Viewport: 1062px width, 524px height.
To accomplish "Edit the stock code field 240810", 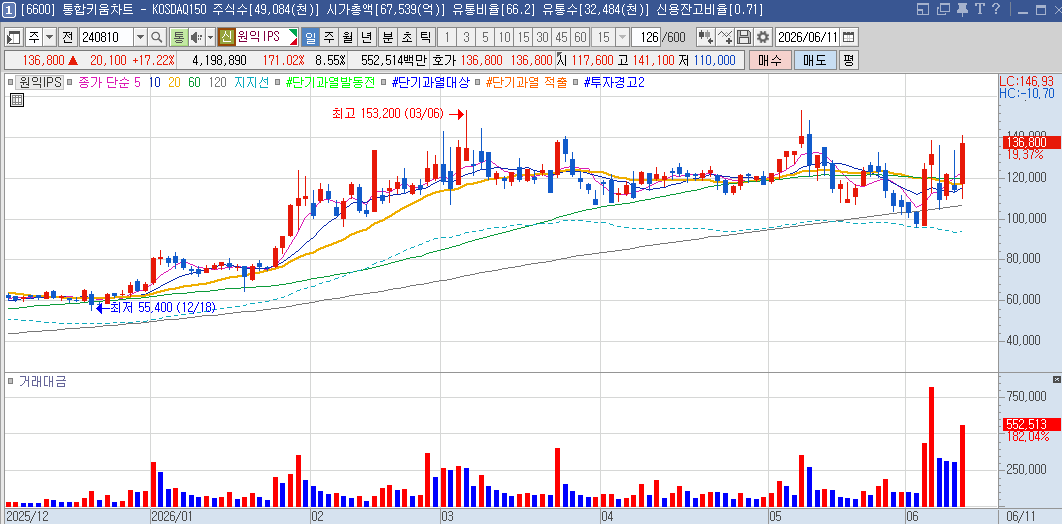I will (106, 37).
